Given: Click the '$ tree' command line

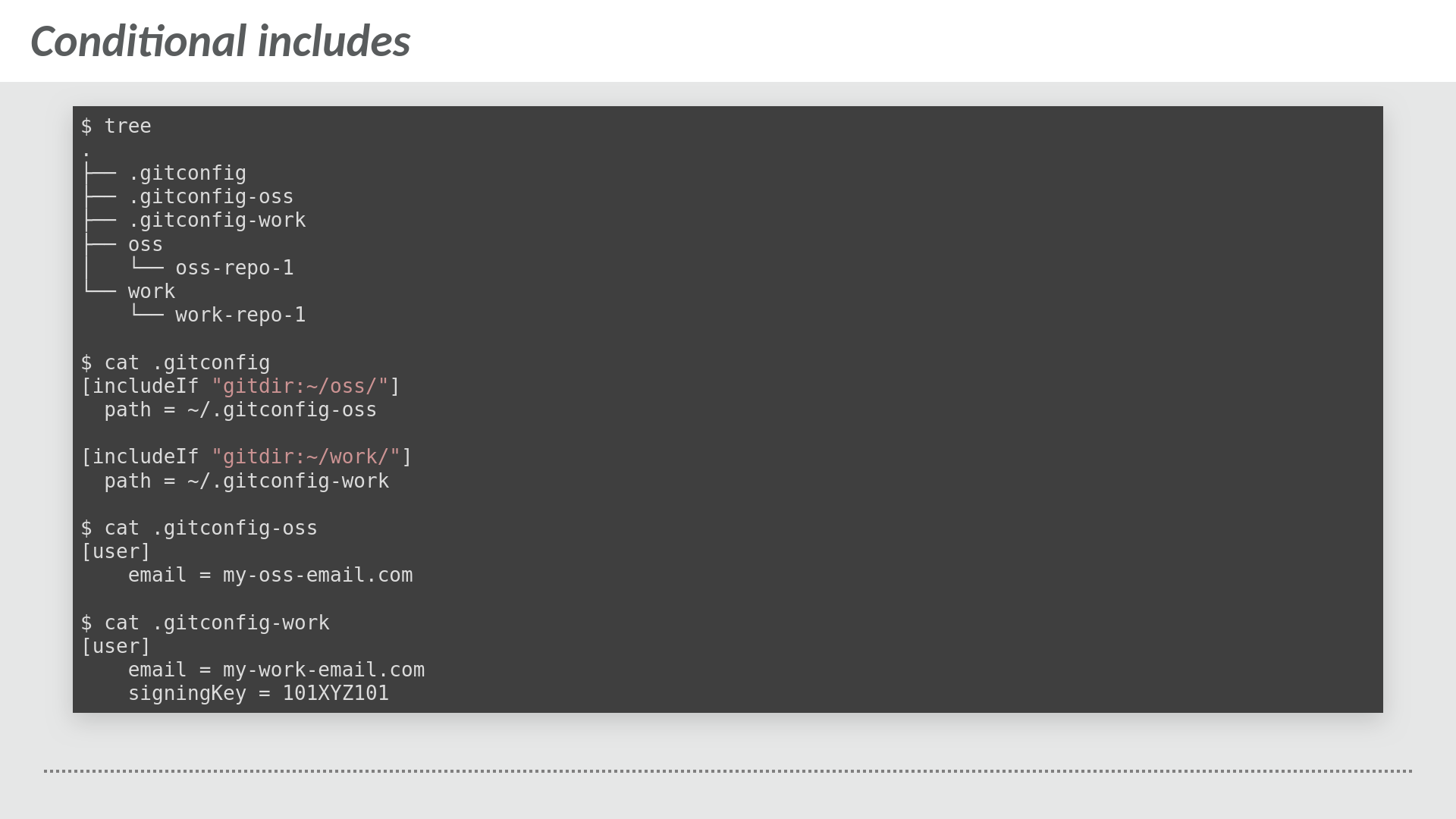Looking at the screenshot, I should 116,126.
